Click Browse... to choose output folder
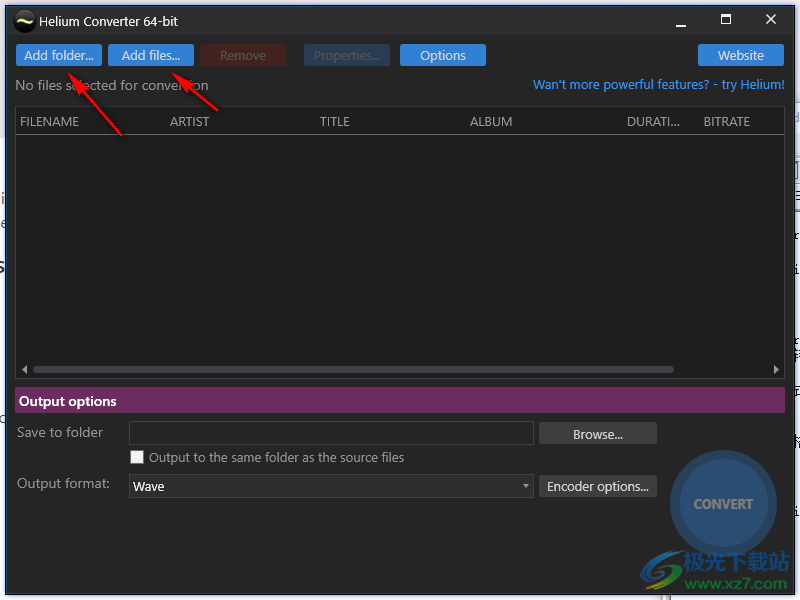Image resolution: width=800 pixels, height=600 pixels. (597, 434)
